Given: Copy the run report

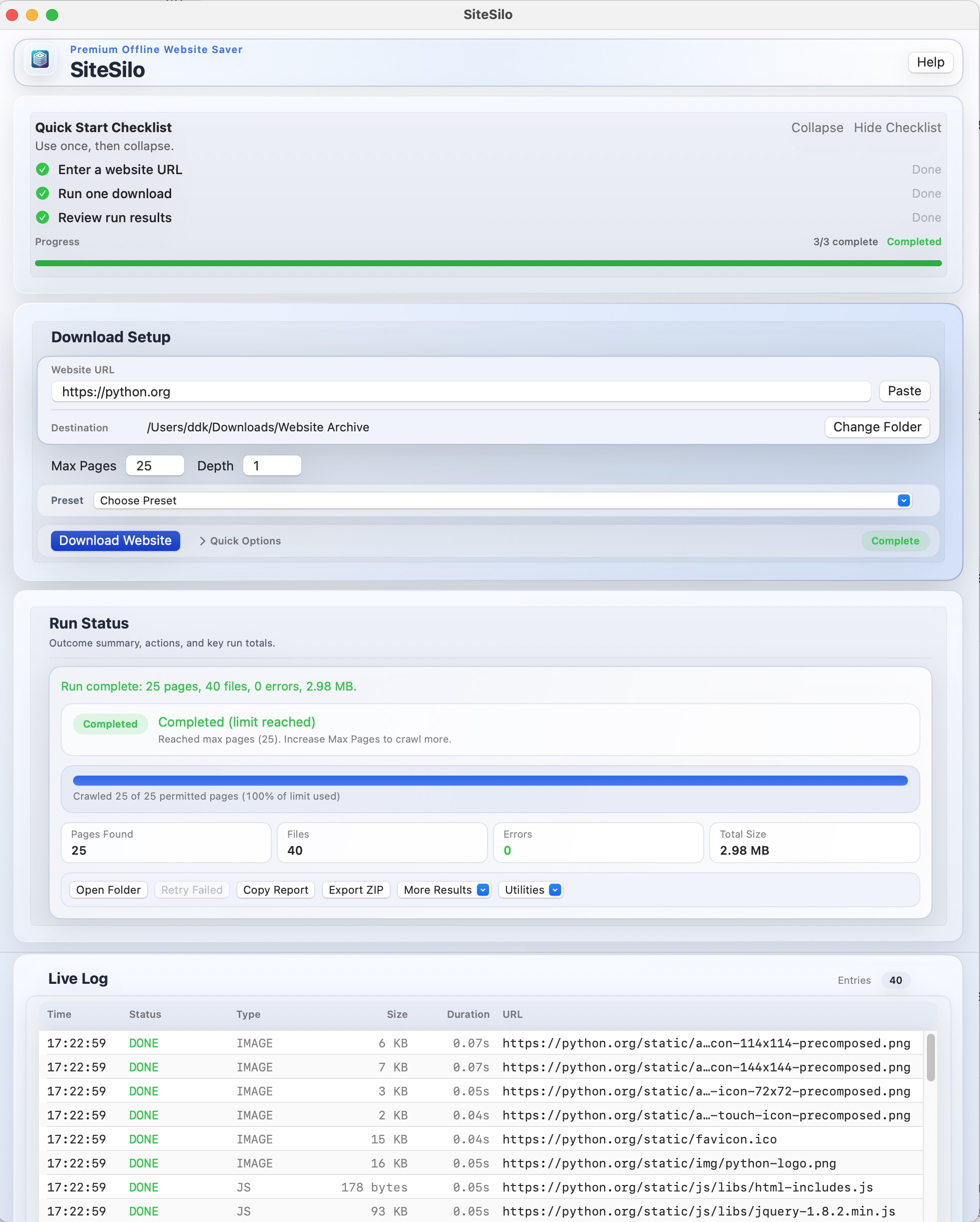Looking at the screenshot, I should point(275,889).
